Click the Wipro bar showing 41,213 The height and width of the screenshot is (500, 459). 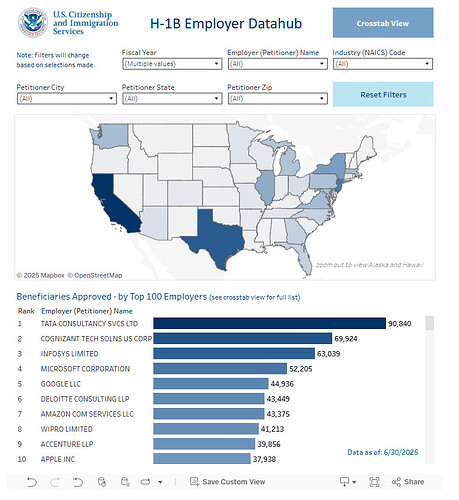(x=206, y=429)
